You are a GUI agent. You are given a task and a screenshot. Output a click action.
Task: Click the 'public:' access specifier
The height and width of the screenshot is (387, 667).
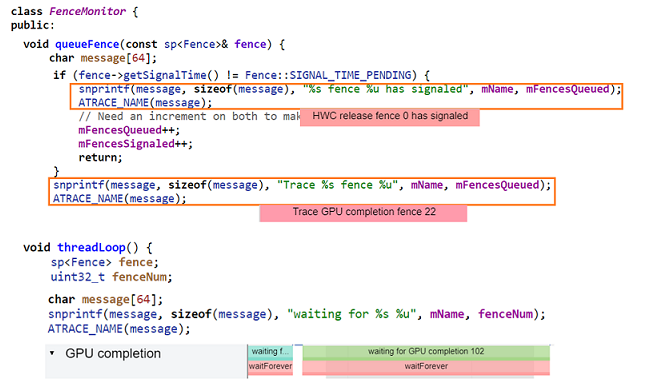coord(33,26)
